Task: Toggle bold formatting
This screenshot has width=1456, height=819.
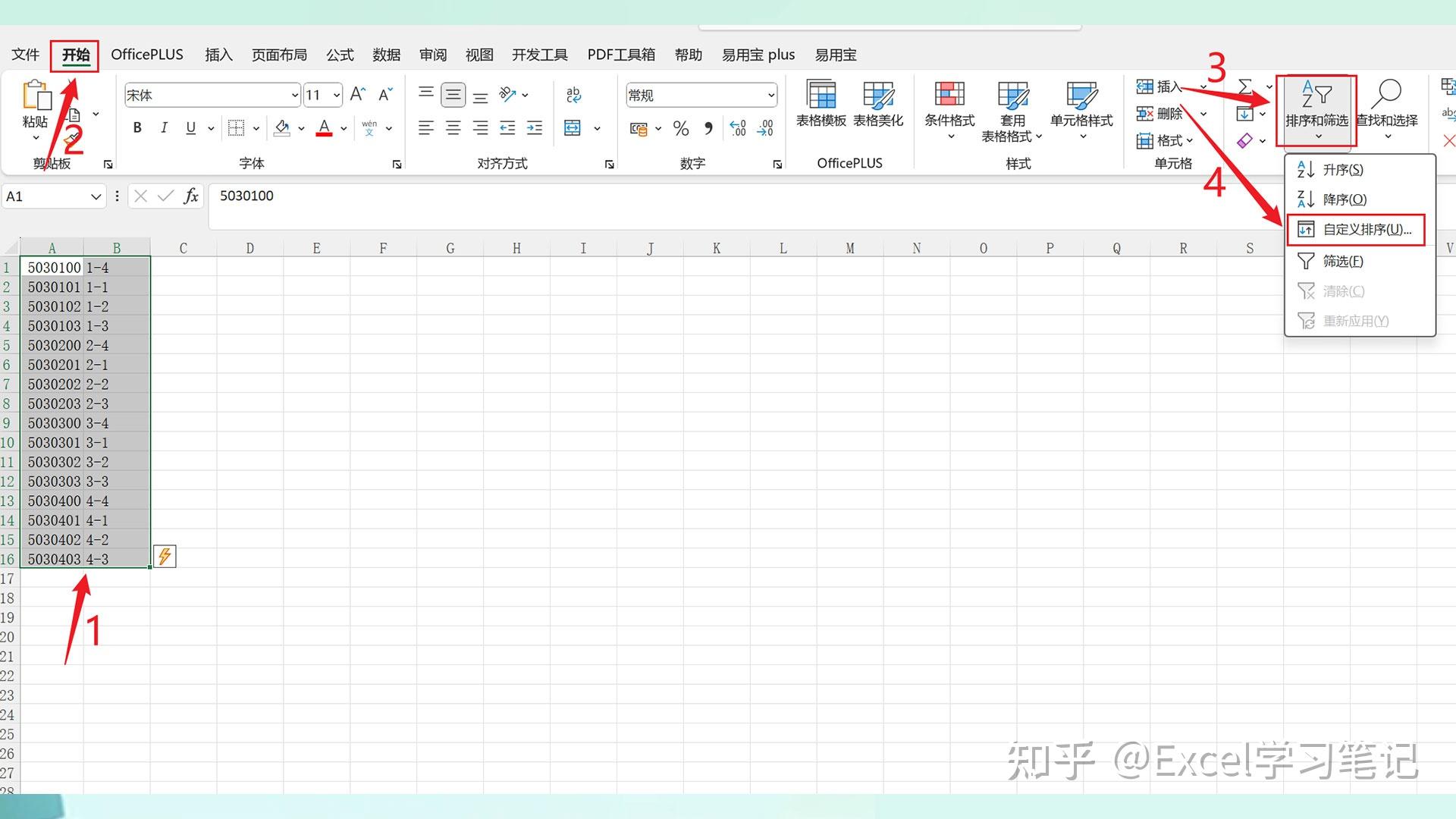Action: [137, 128]
